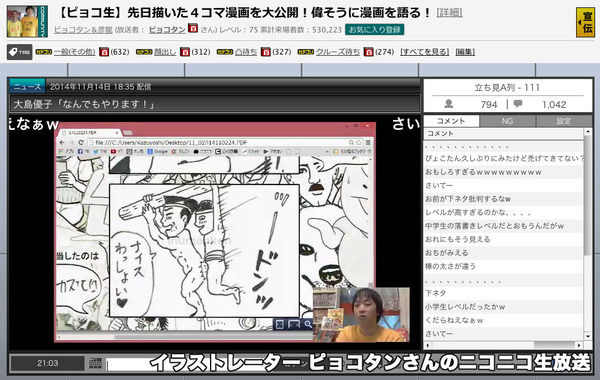Click the コメント column header
The height and width of the screenshot is (380, 600).
click(x=504, y=134)
